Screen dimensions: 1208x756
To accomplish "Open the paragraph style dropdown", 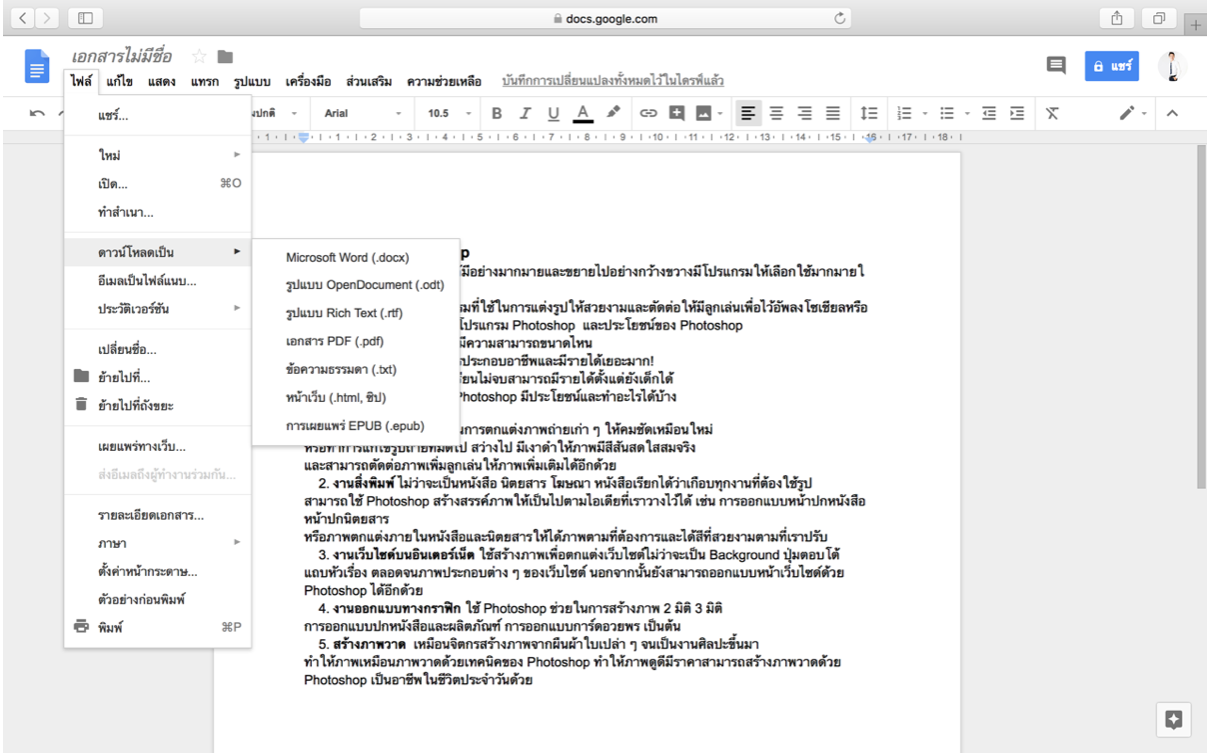I will tap(275, 114).
